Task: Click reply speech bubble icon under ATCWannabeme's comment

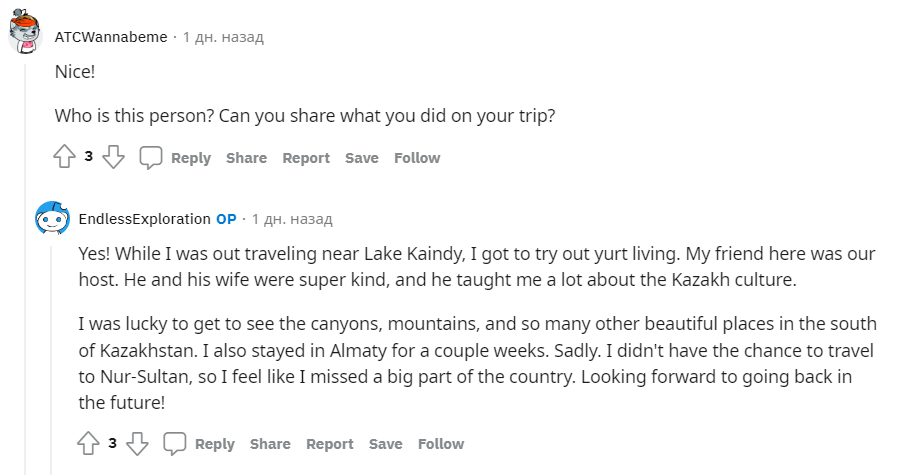Action: [151, 157]
